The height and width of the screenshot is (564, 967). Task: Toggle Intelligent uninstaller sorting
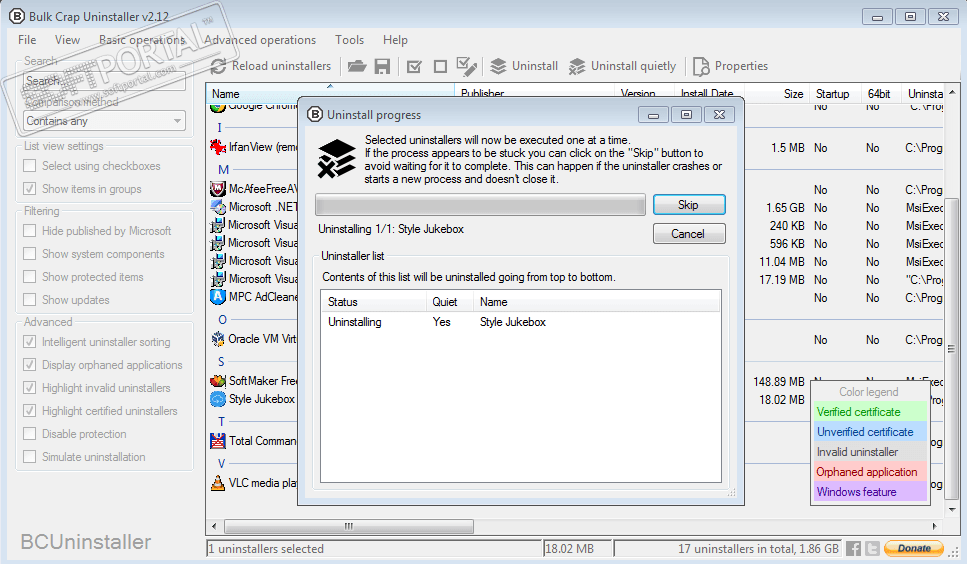pos(29,341)
